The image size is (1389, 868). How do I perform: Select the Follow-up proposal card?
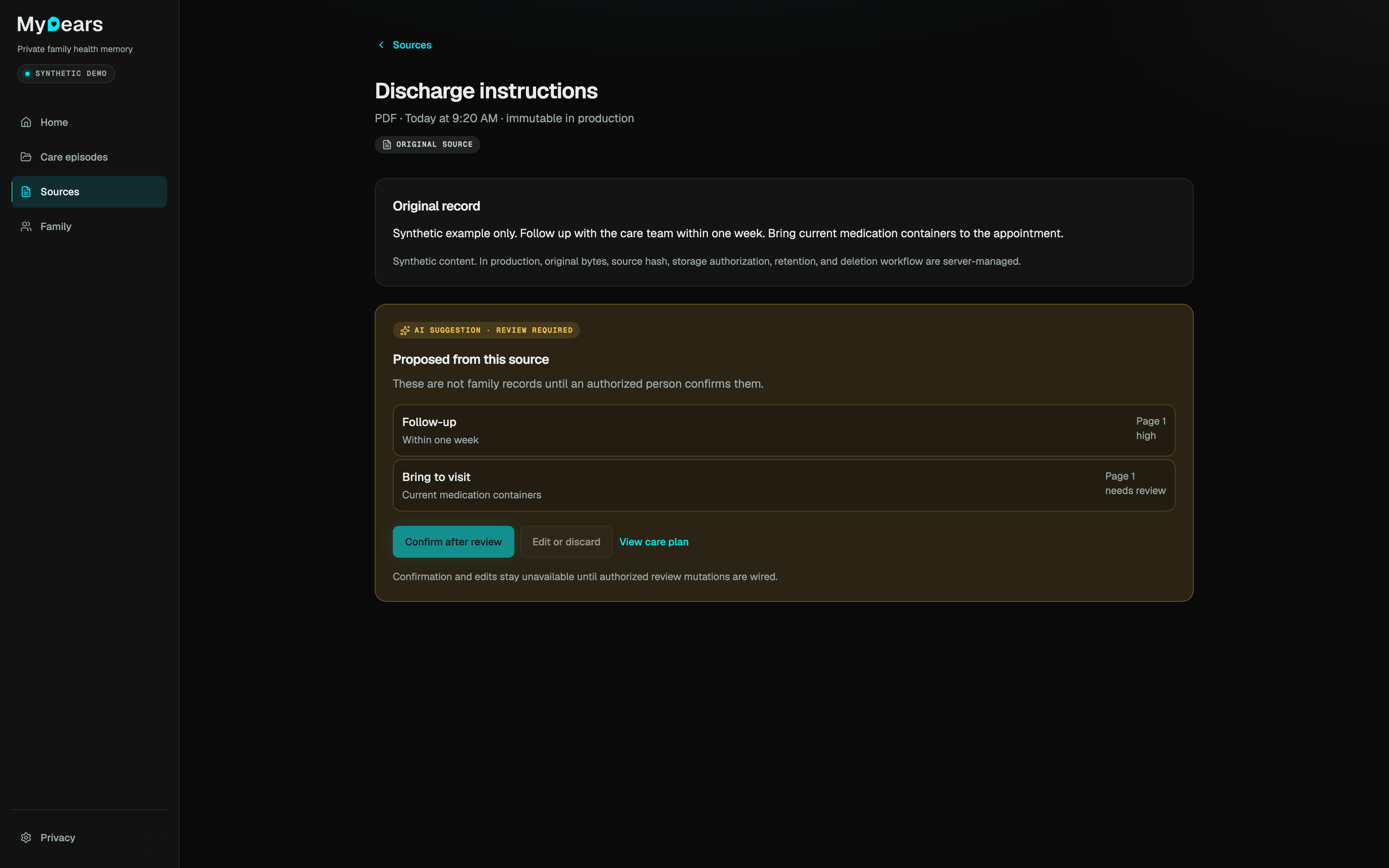(783, 430)
